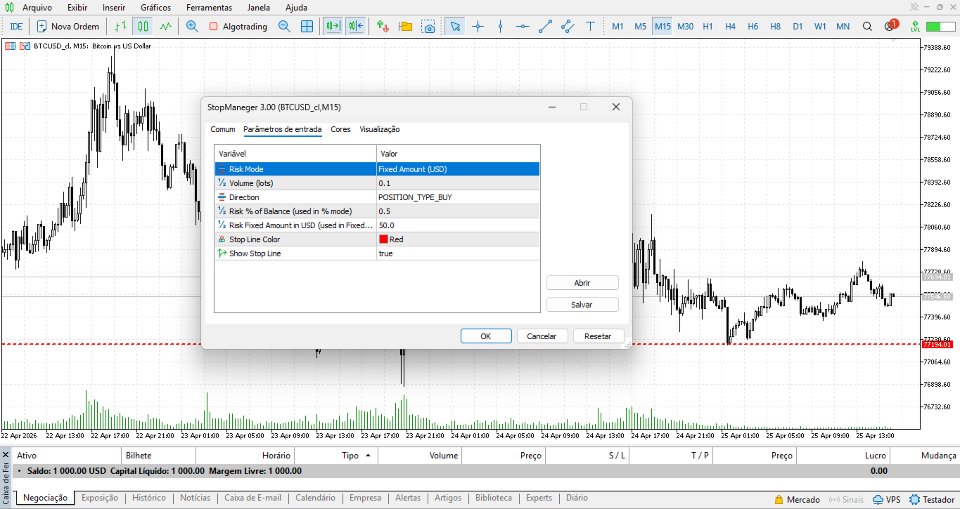Open the Histórico tab in toolbox
Screen dimensions: 960x509
click(x=149, y=498)
